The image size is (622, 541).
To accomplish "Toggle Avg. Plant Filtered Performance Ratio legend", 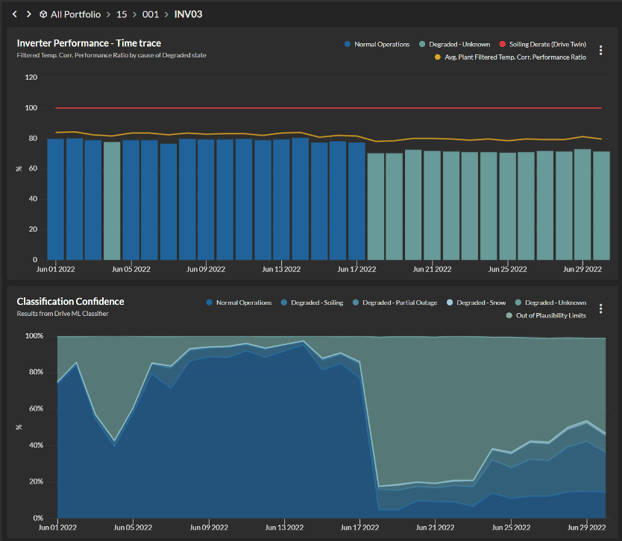I will point(515,58).
